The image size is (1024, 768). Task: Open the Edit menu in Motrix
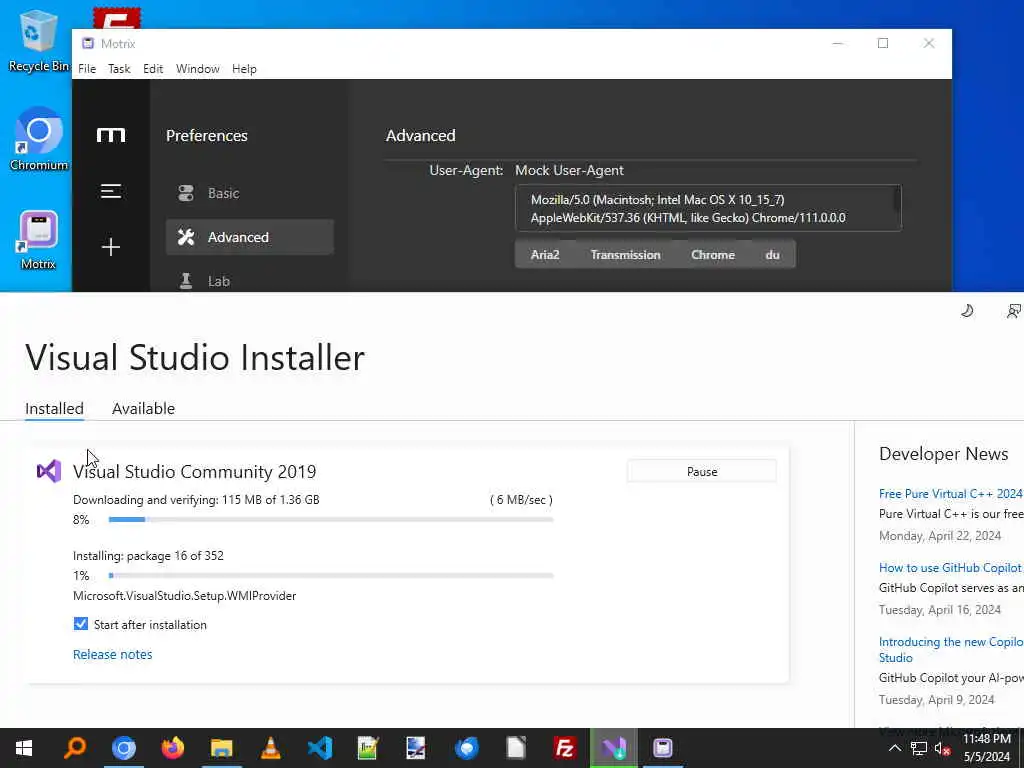pos(153,69)
